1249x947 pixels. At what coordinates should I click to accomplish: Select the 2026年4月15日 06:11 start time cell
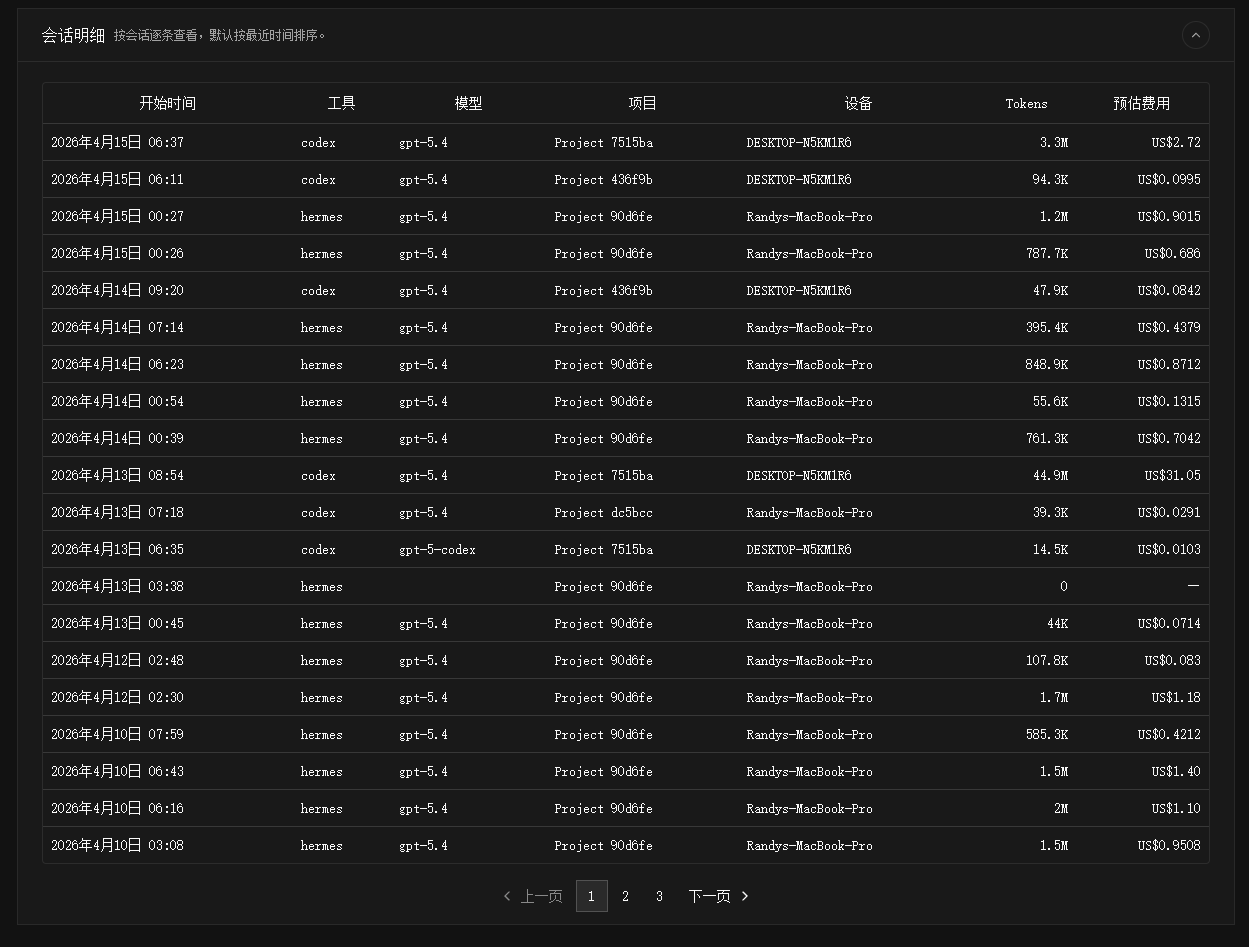pos(117,179)
